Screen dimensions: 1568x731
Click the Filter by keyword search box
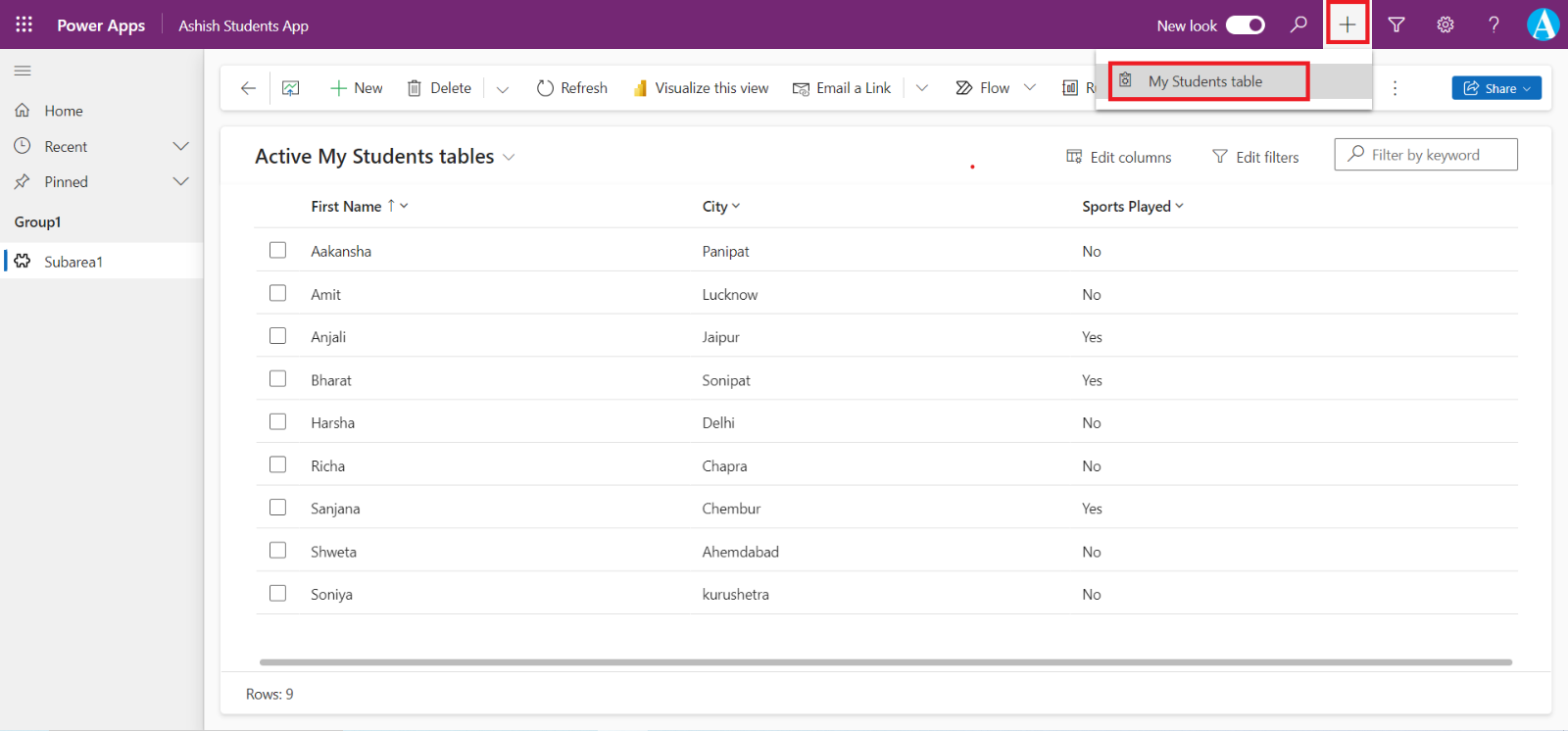tap(1433, 155)
